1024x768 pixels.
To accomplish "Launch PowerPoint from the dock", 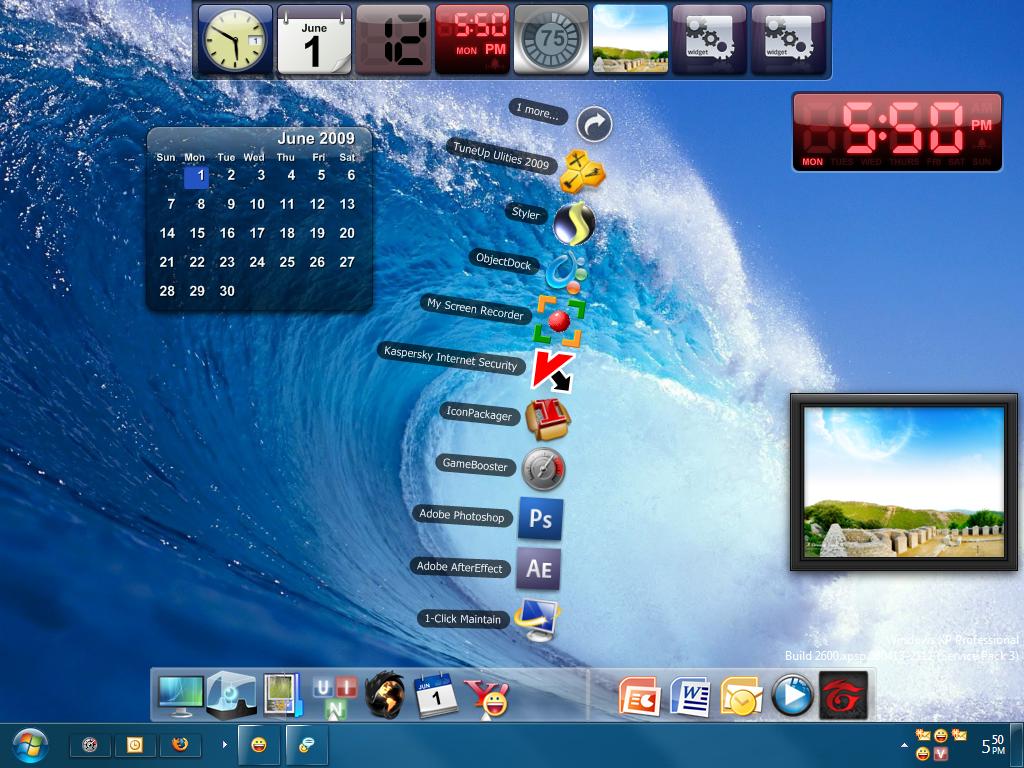I will tap(639, 696).
